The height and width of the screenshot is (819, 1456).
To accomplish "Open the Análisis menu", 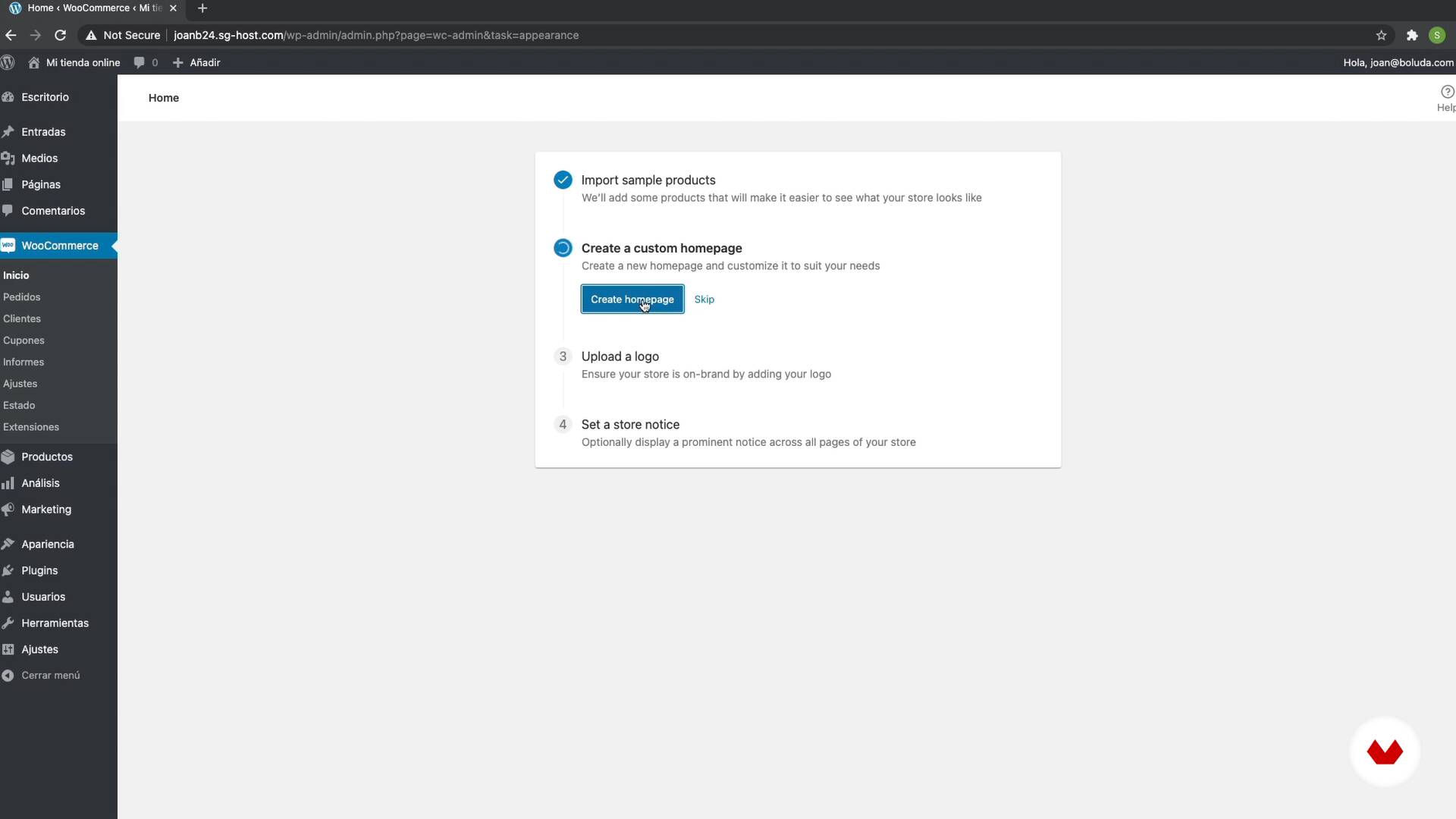I will point(40,483).
